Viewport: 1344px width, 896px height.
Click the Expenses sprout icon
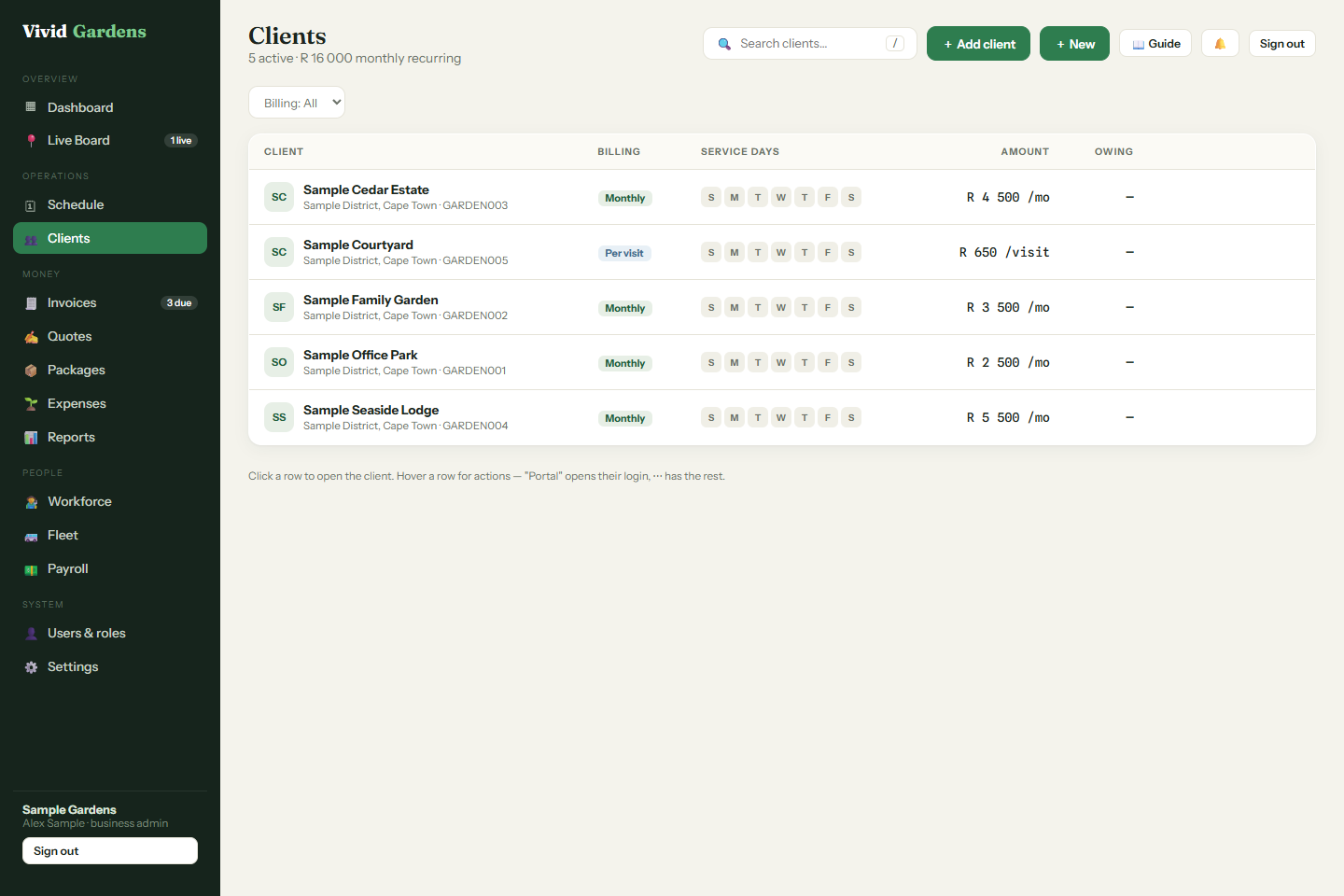31,404
